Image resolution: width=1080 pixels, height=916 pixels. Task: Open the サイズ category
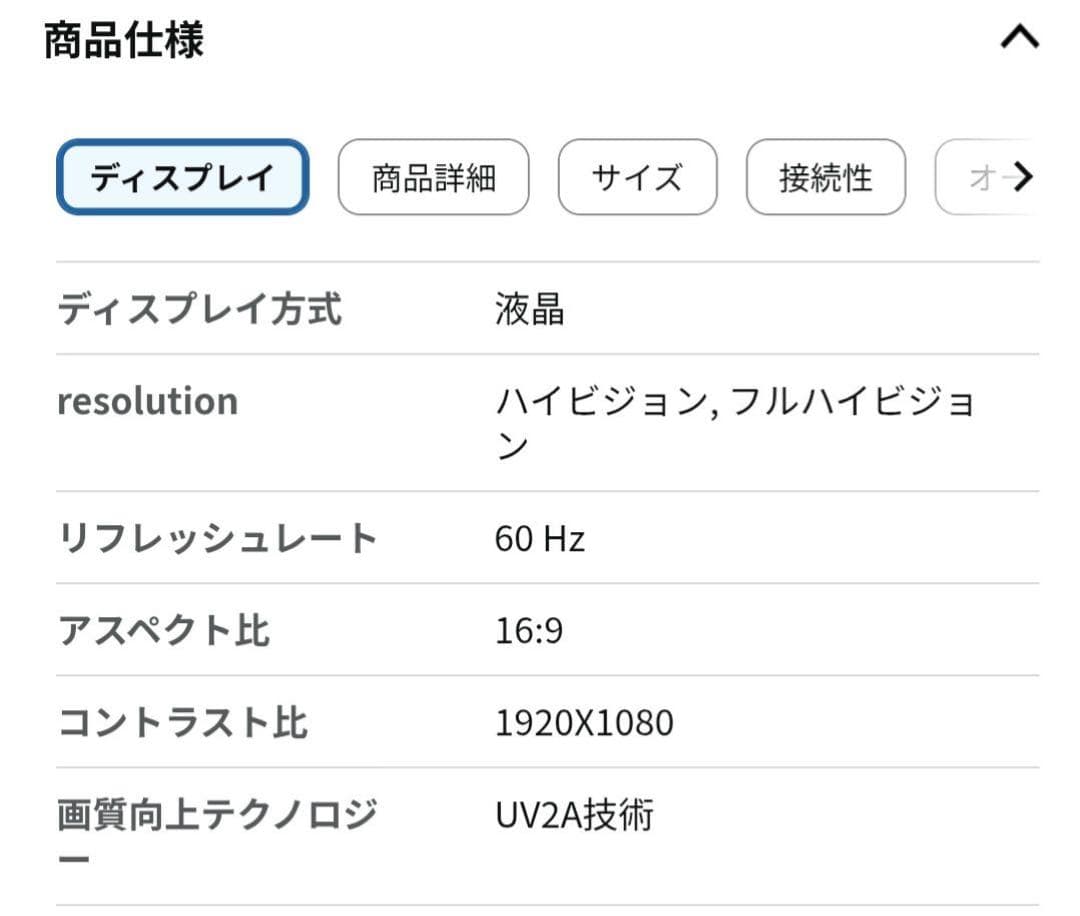click(x=637, y=176)
